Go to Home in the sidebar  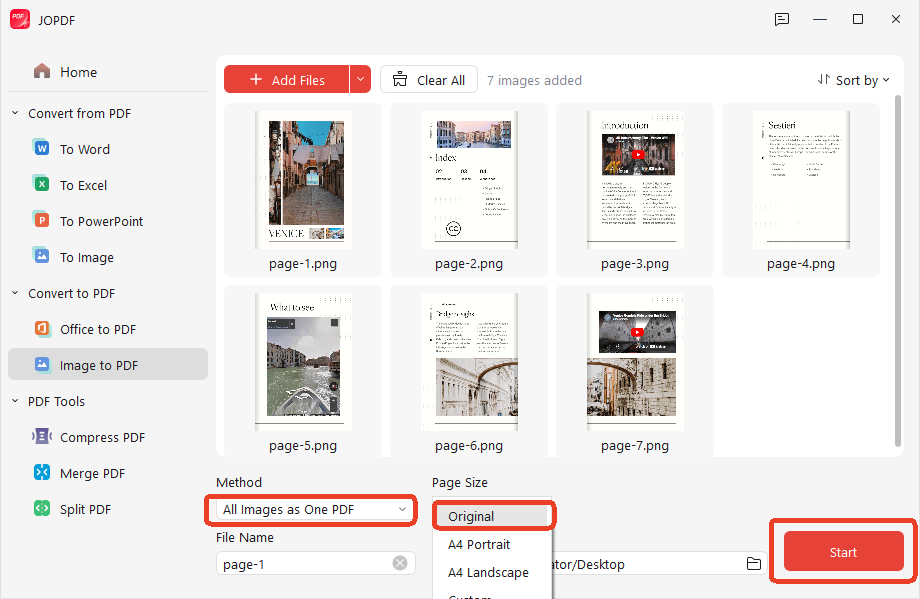pos(108,72)
